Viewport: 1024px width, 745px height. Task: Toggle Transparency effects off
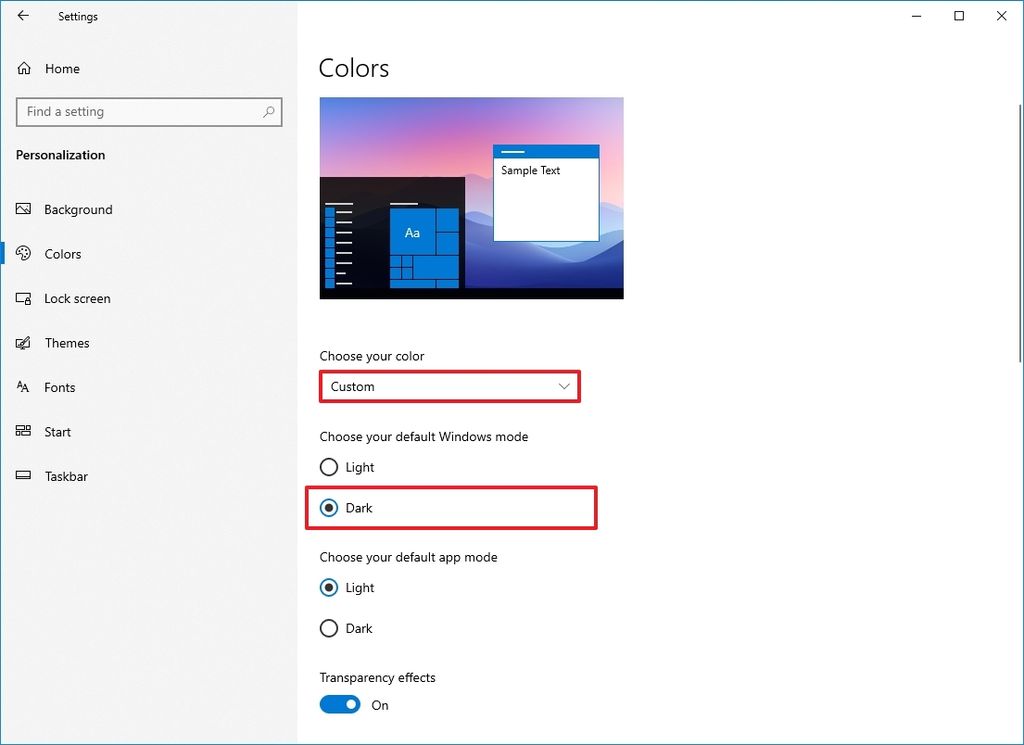(340, 704)
